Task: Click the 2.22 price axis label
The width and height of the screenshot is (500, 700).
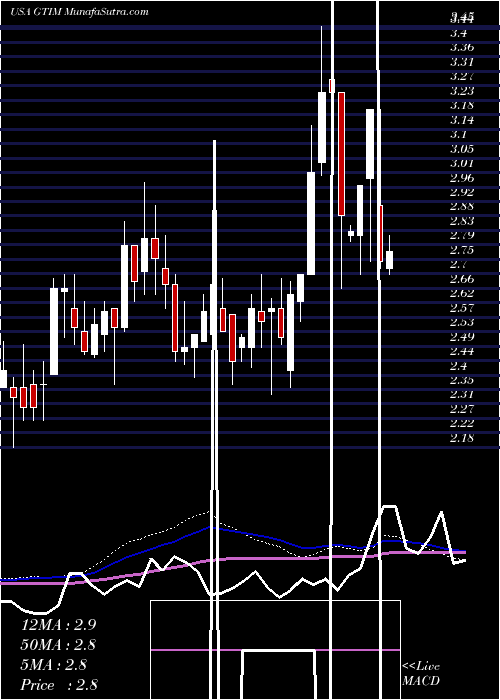Action: point(462,424)
